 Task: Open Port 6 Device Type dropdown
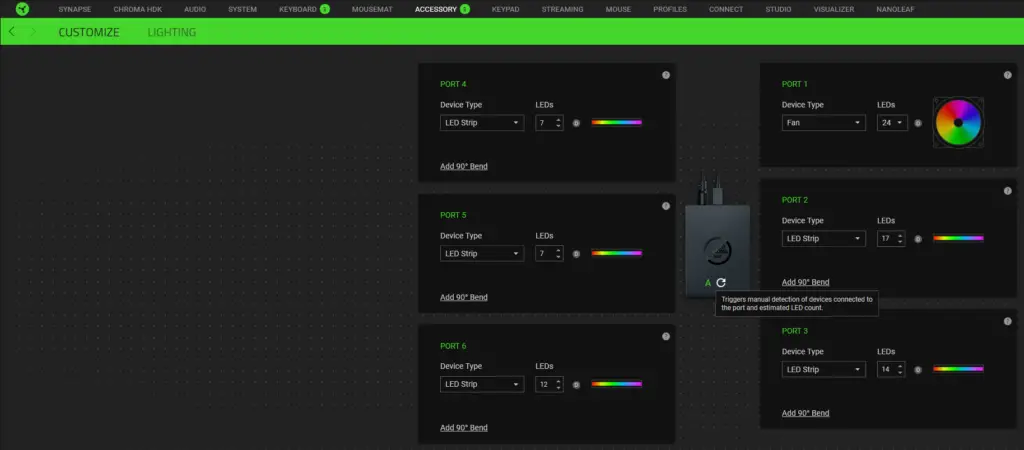tap(482, 384)
